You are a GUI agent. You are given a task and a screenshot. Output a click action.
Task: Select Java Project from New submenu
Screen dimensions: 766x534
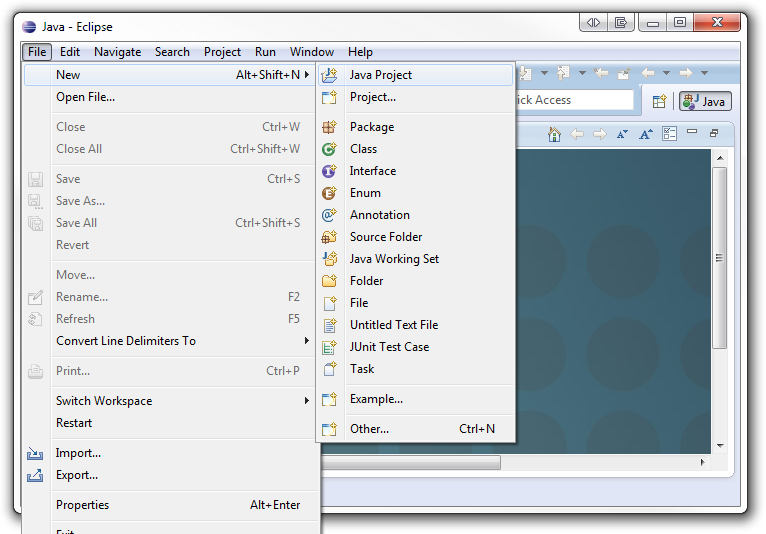416,75
